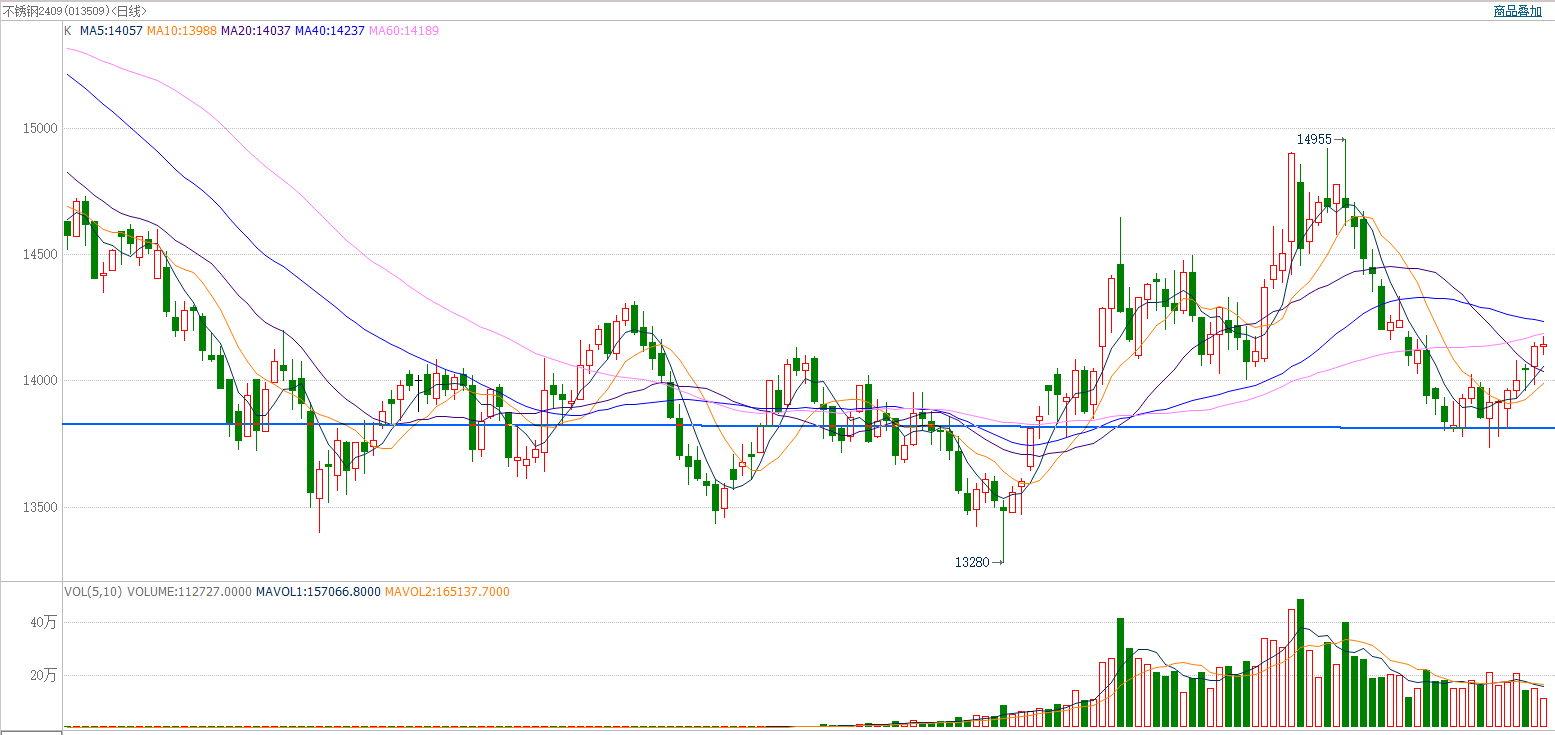Screen dimensions: 1555x735
Task: Select the MA20:14037 indicator label
Action: pyautogui.click(x=256, y=31)
